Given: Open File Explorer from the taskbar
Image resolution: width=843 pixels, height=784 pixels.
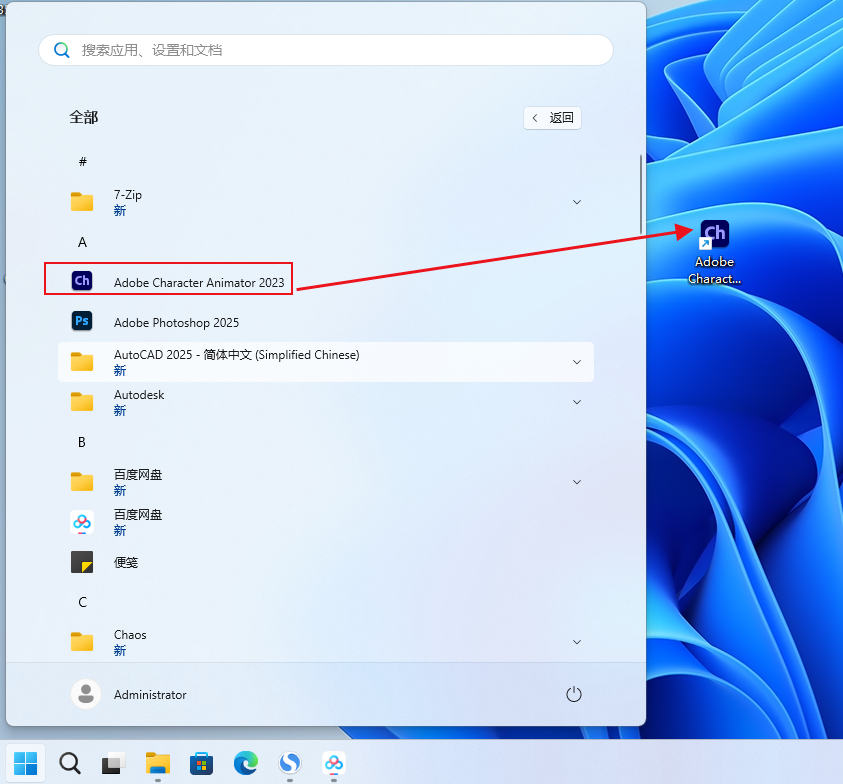Looking at the screenshot, I should coord(158,763).
